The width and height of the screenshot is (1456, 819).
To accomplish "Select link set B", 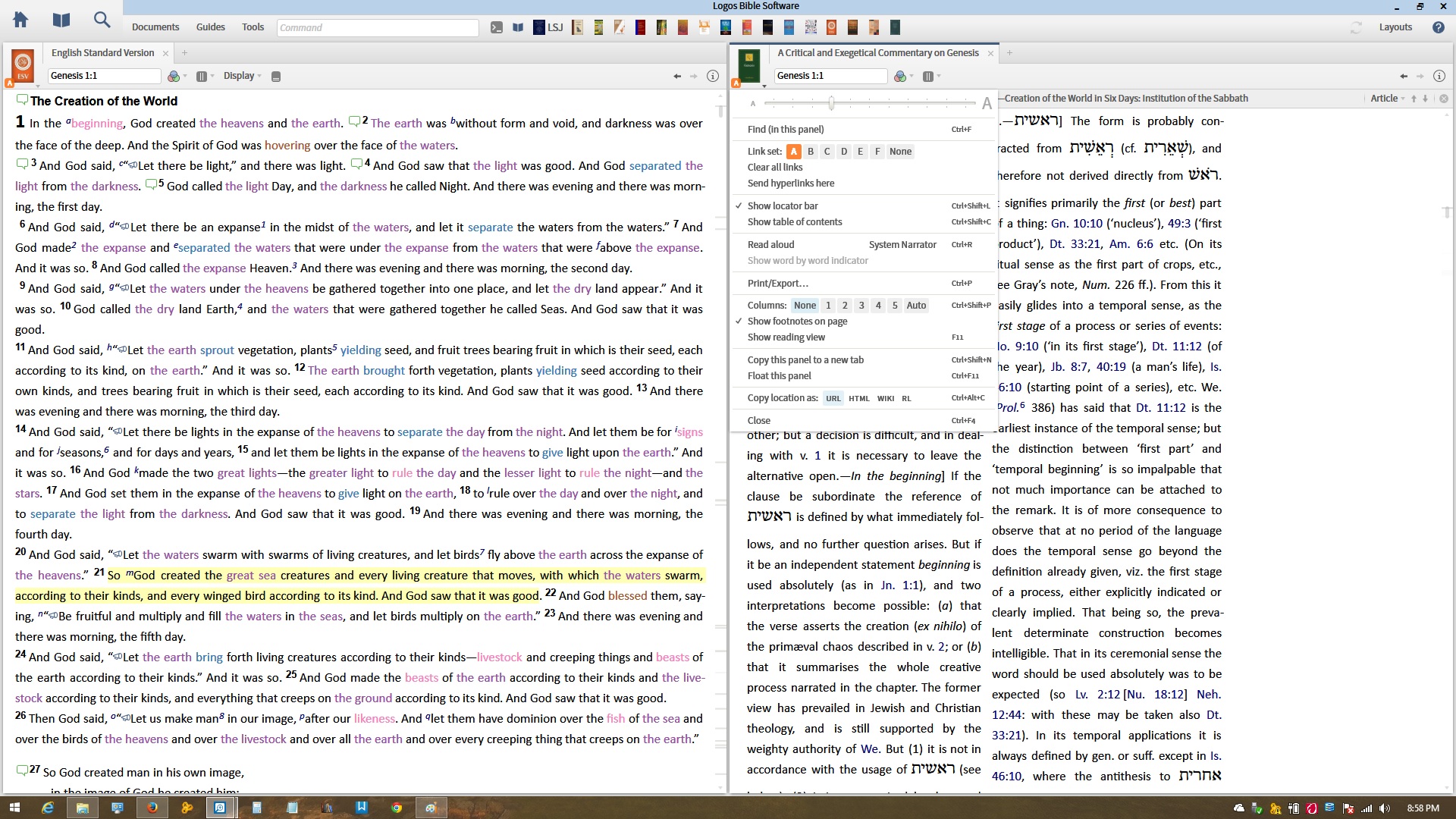I will (x=810, y=152).
